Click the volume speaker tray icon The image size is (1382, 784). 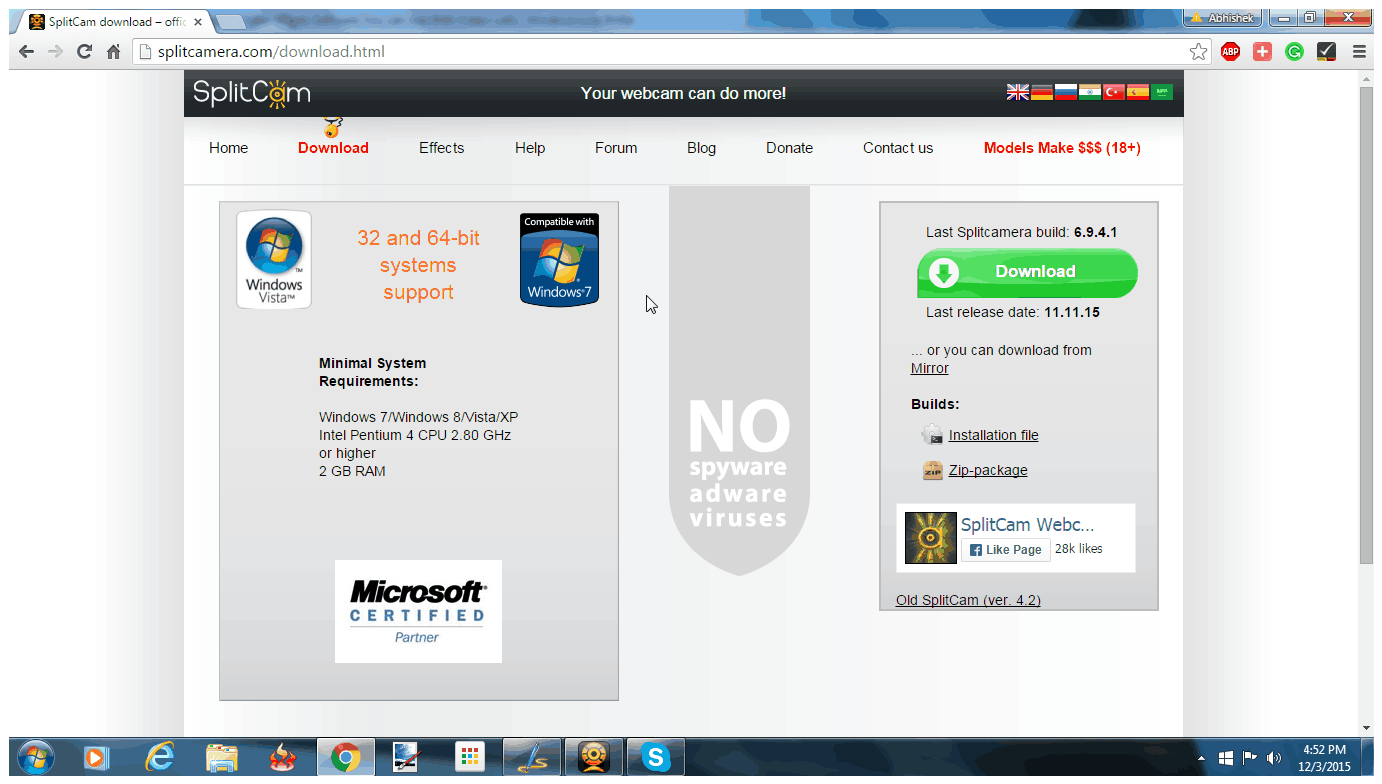(x=1274, y=758)
